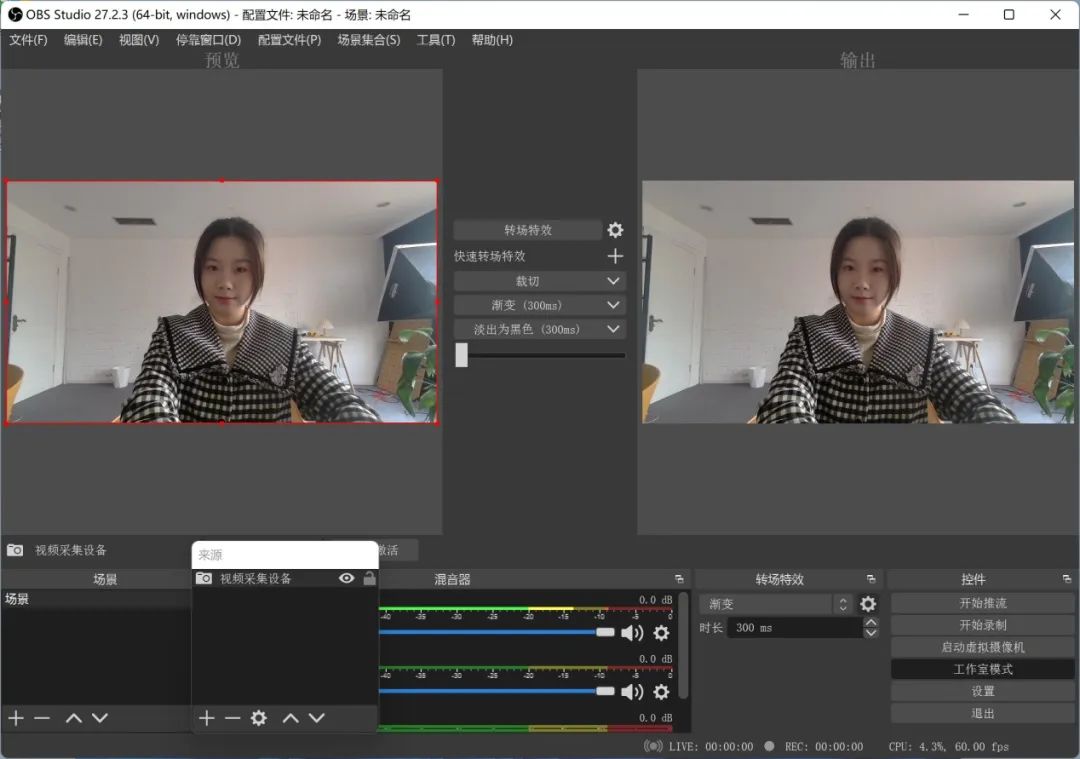Remove the selected source using minus icon
This screenshot has width=1080, height=759.
click(x=233, y=718)
